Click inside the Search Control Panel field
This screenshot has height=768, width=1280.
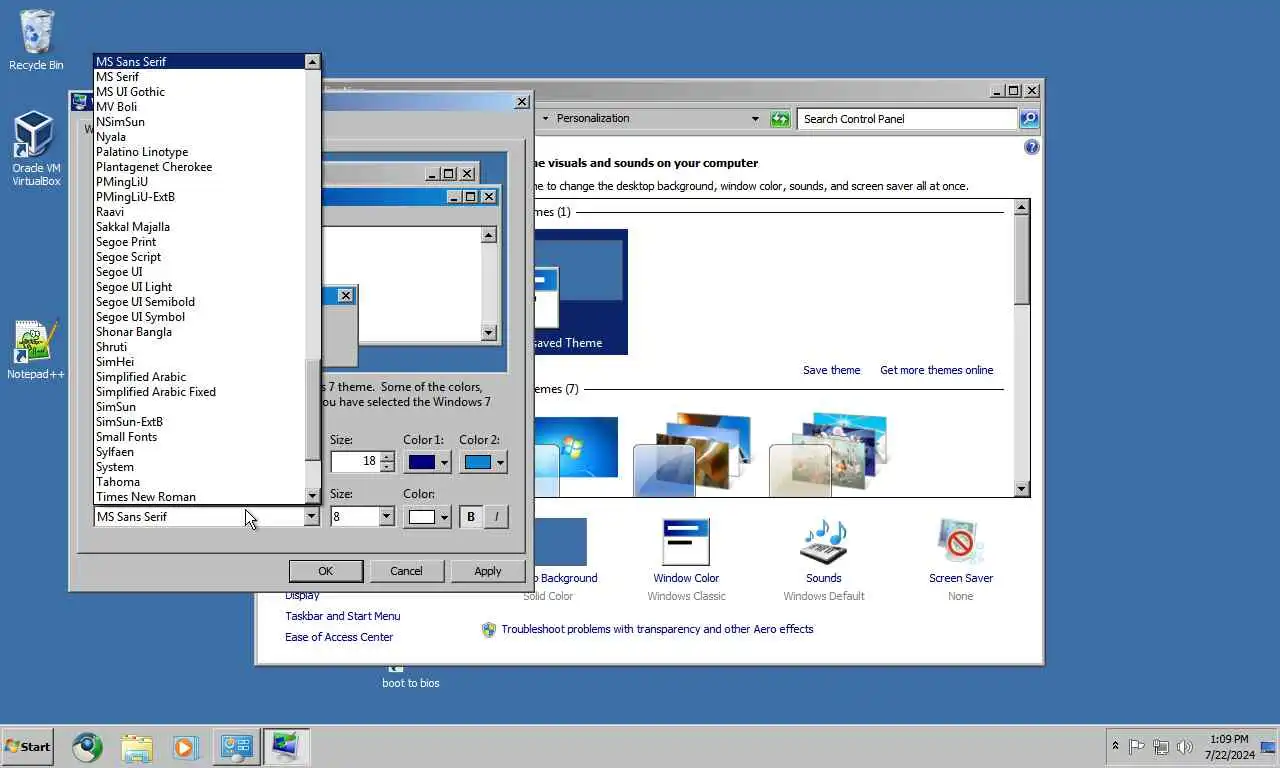pyautogui.click(x=907, y=119)
